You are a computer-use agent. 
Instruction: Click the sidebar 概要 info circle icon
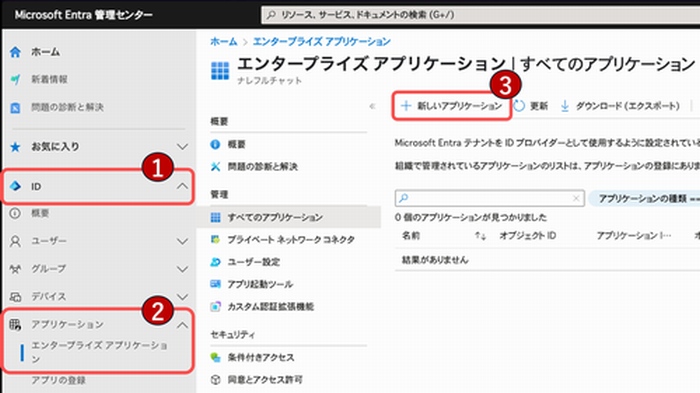(x=15, y=213)
